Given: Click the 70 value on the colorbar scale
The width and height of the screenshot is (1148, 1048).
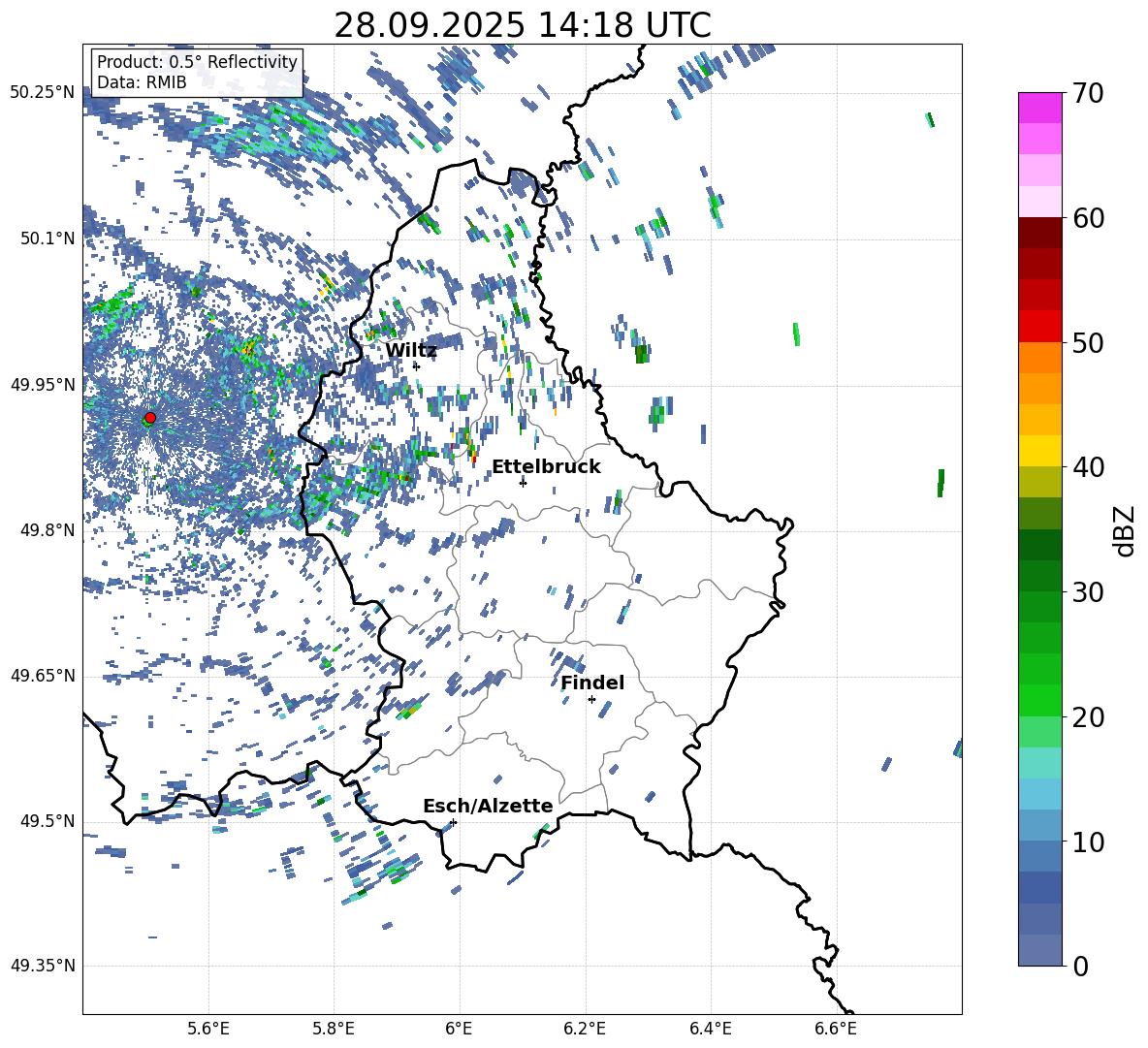Looking at the screenshot, I should tap(1088, 94).
